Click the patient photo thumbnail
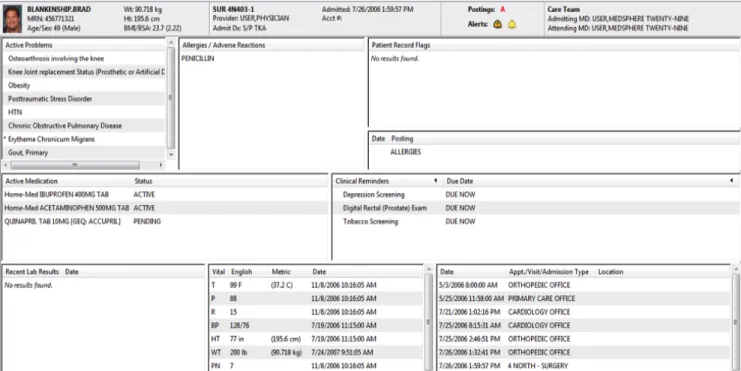 coord(12,19)
